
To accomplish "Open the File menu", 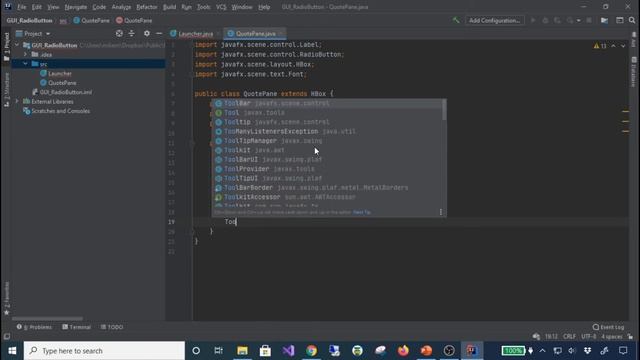I will tap(22, 7).
